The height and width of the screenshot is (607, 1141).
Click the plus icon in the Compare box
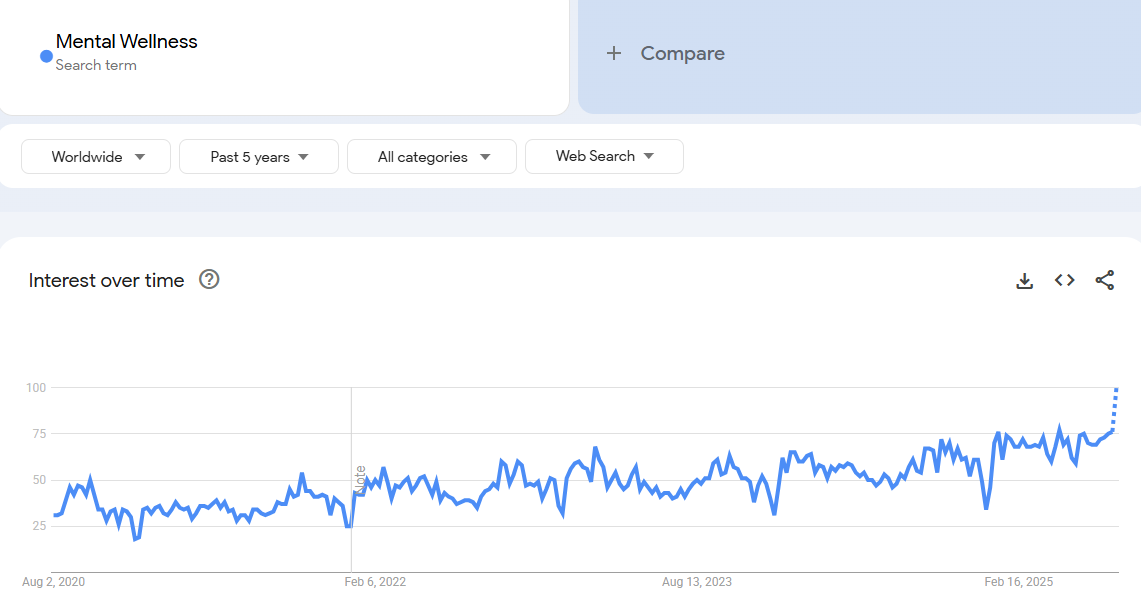[614, 54]
